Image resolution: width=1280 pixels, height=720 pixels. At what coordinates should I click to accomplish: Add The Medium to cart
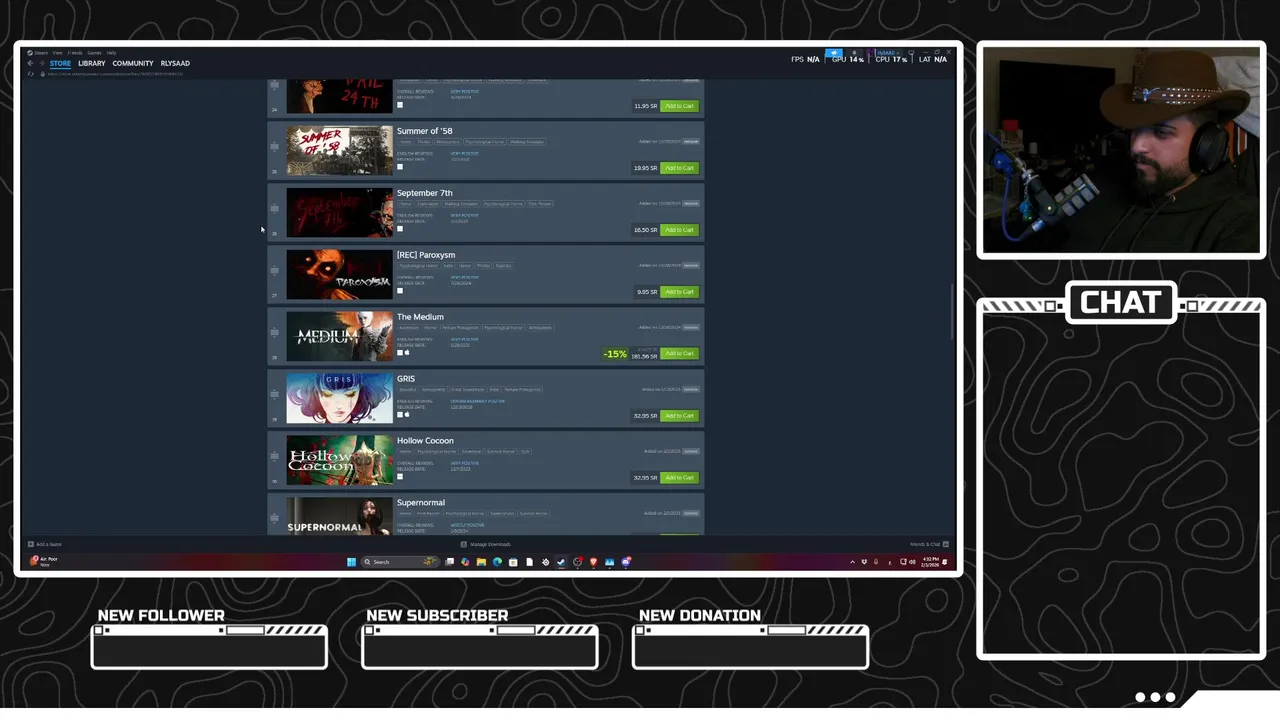(x=679, y=353)
